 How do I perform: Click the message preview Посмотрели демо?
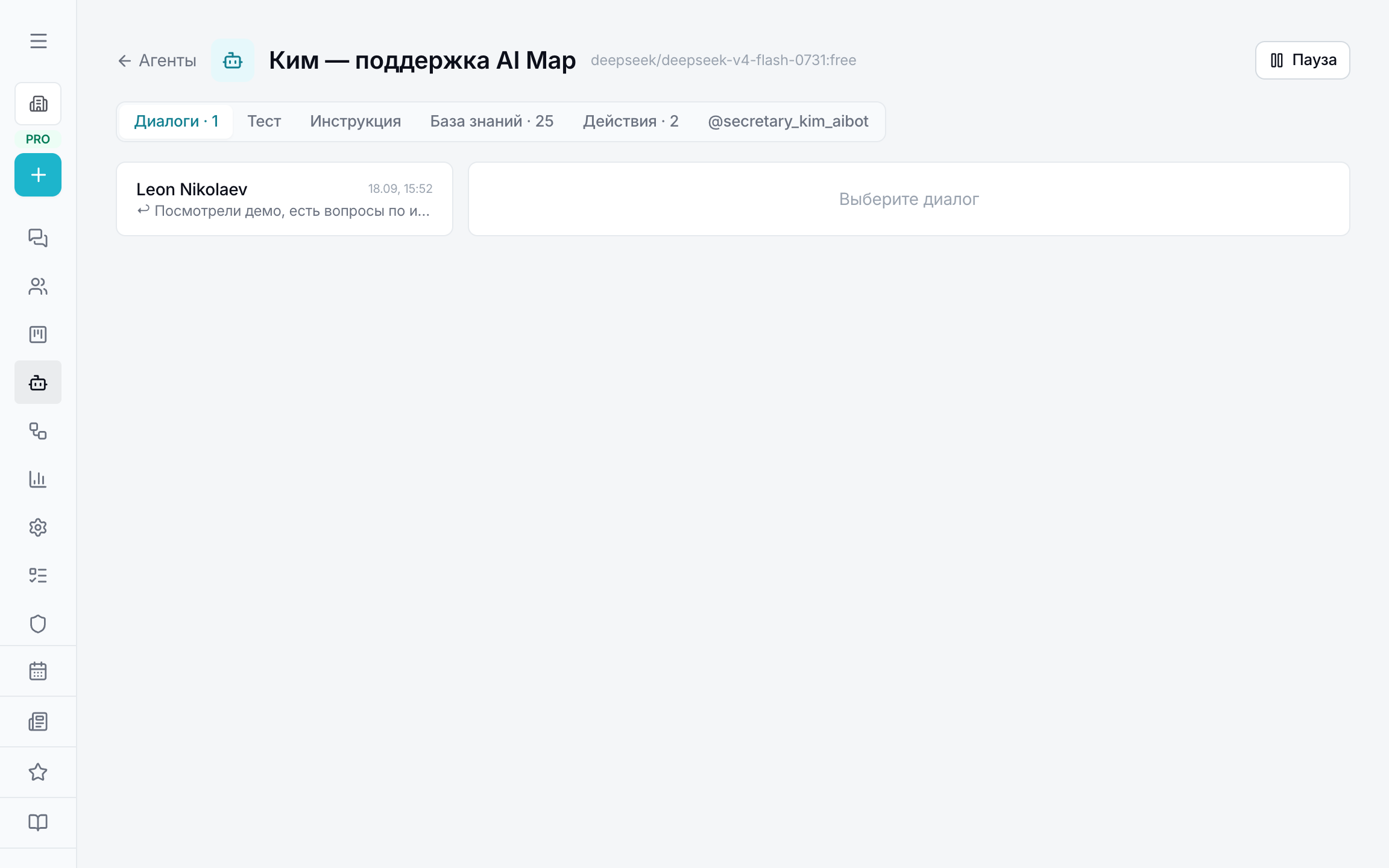[283, 211]
